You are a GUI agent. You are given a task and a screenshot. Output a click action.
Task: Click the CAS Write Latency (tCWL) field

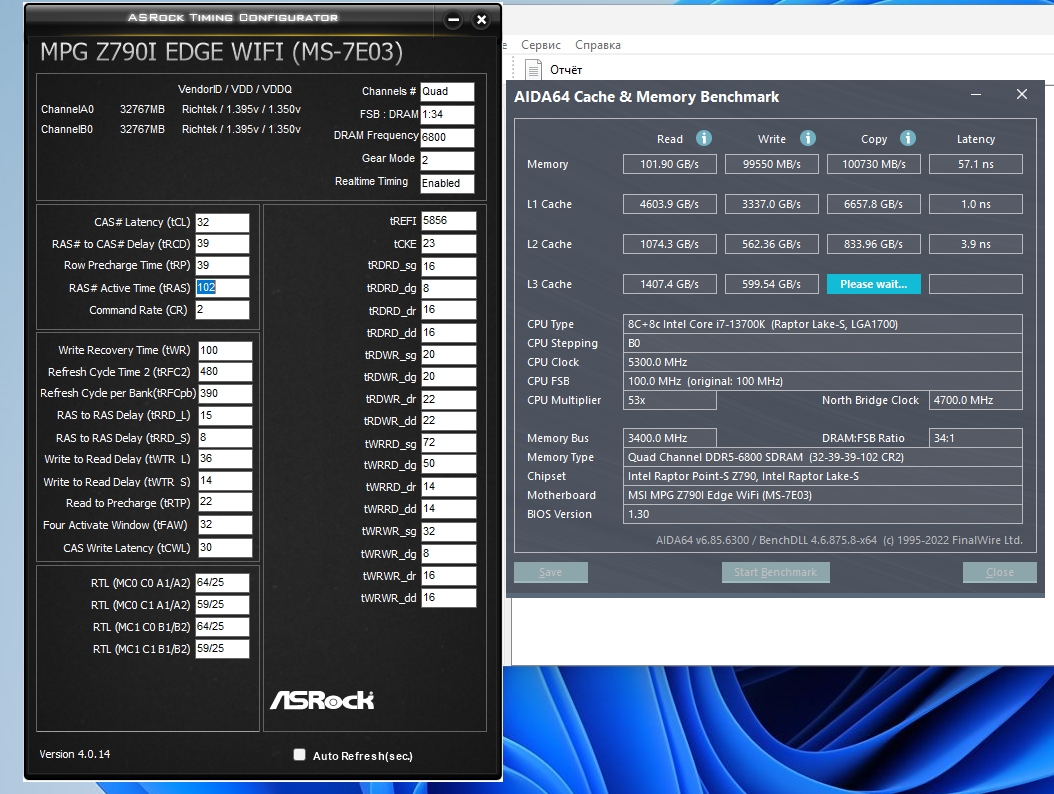click(x=225, y=548)
